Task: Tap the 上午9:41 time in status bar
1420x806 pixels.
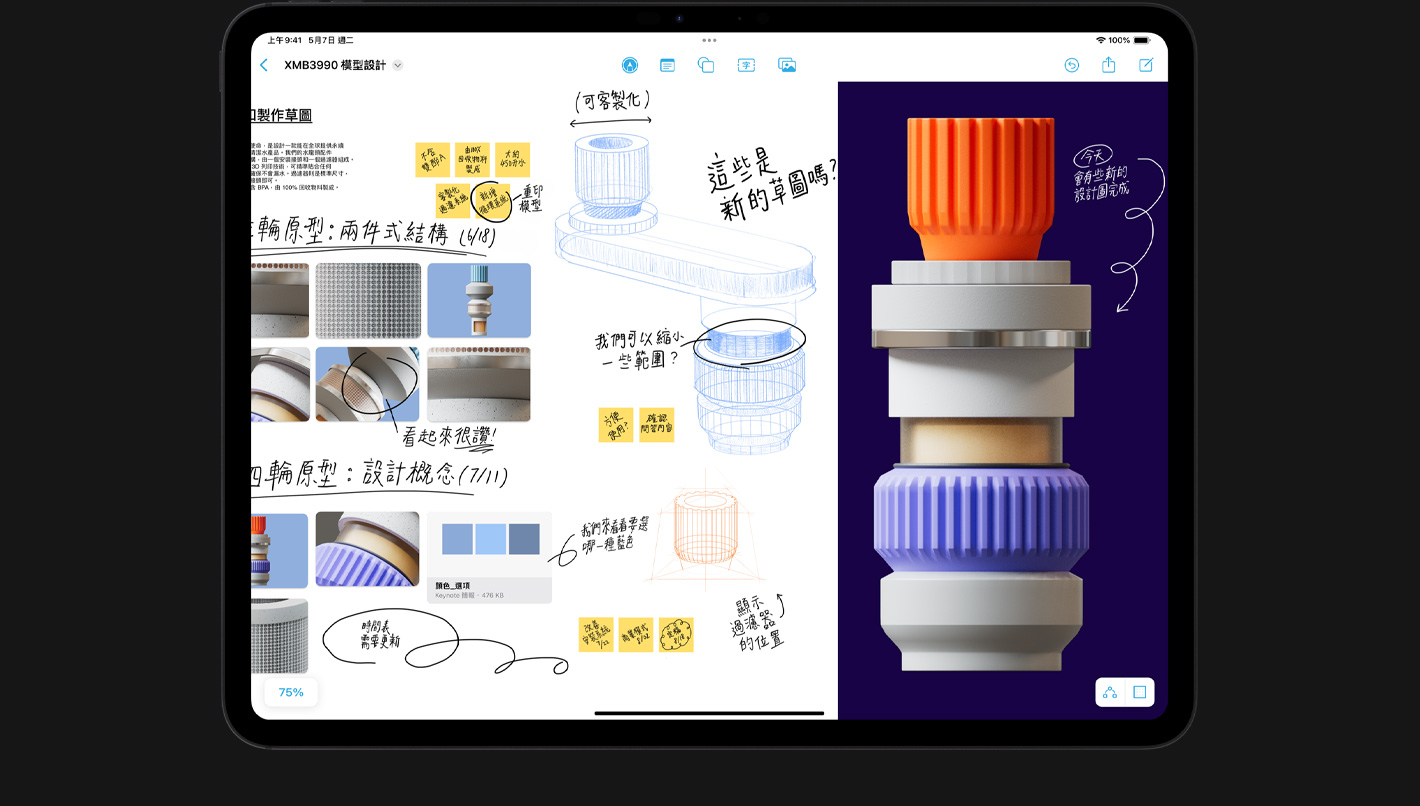Action: (285, 40)
